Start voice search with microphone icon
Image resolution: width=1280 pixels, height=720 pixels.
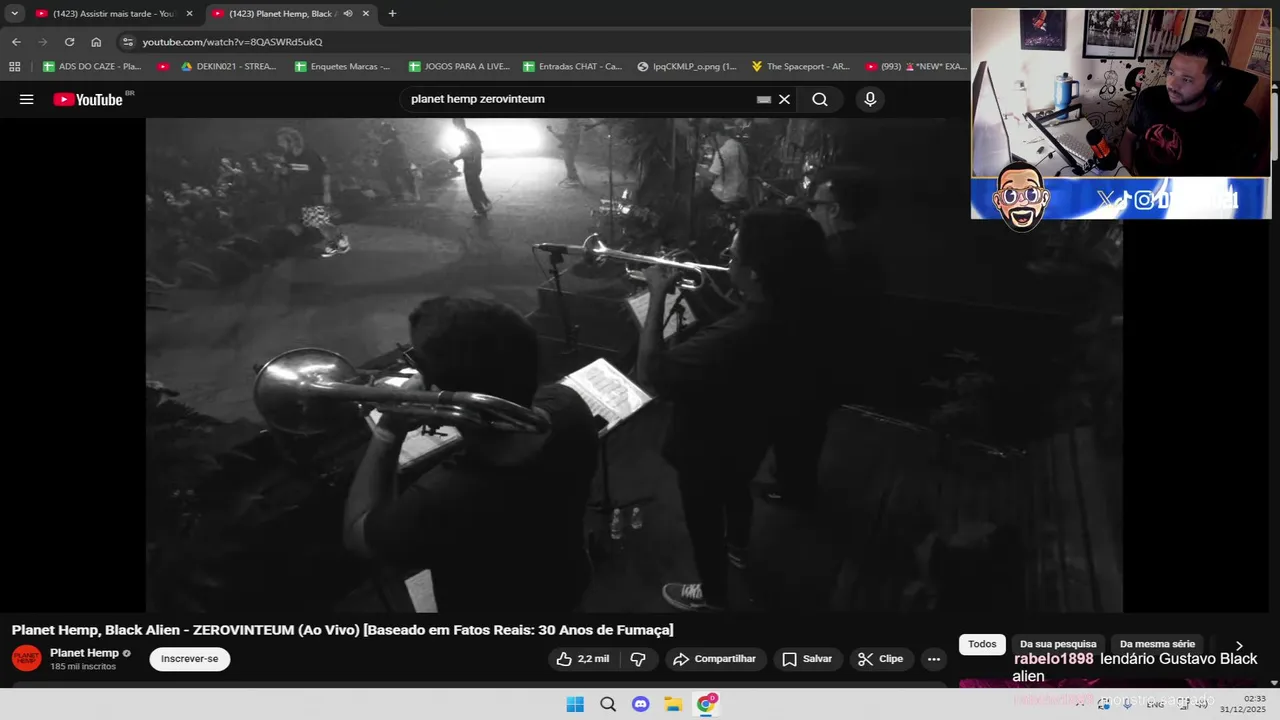(870, 99)
